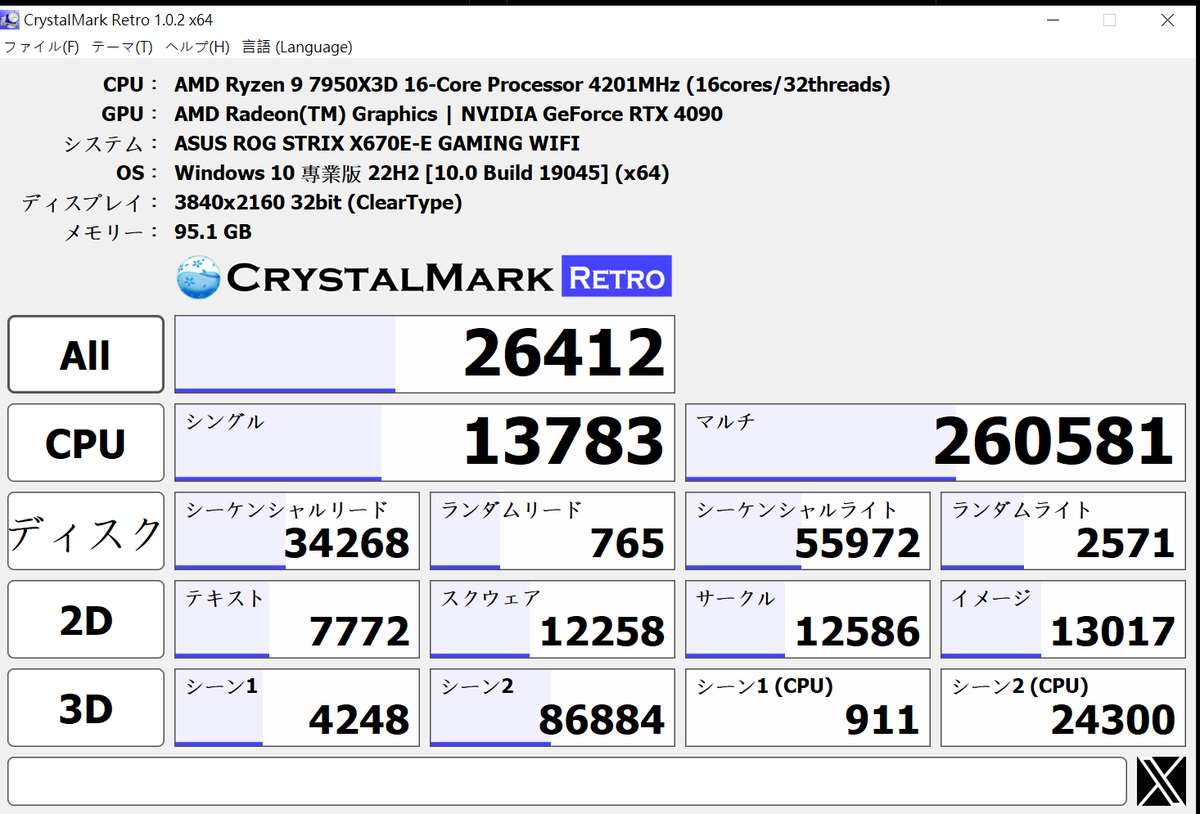The image size is (1200, 814).
Task: Click the シーン2 (CPU) score panel
Action: 1062,707
